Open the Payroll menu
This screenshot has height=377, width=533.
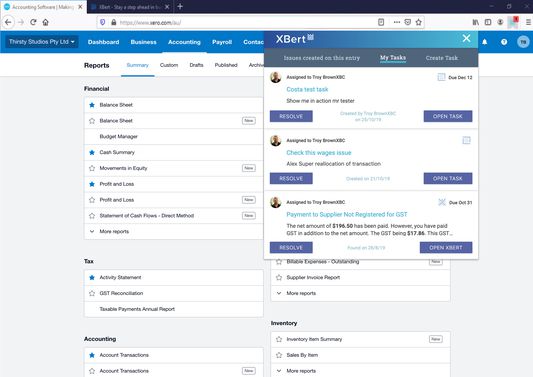tap(222, 42)
